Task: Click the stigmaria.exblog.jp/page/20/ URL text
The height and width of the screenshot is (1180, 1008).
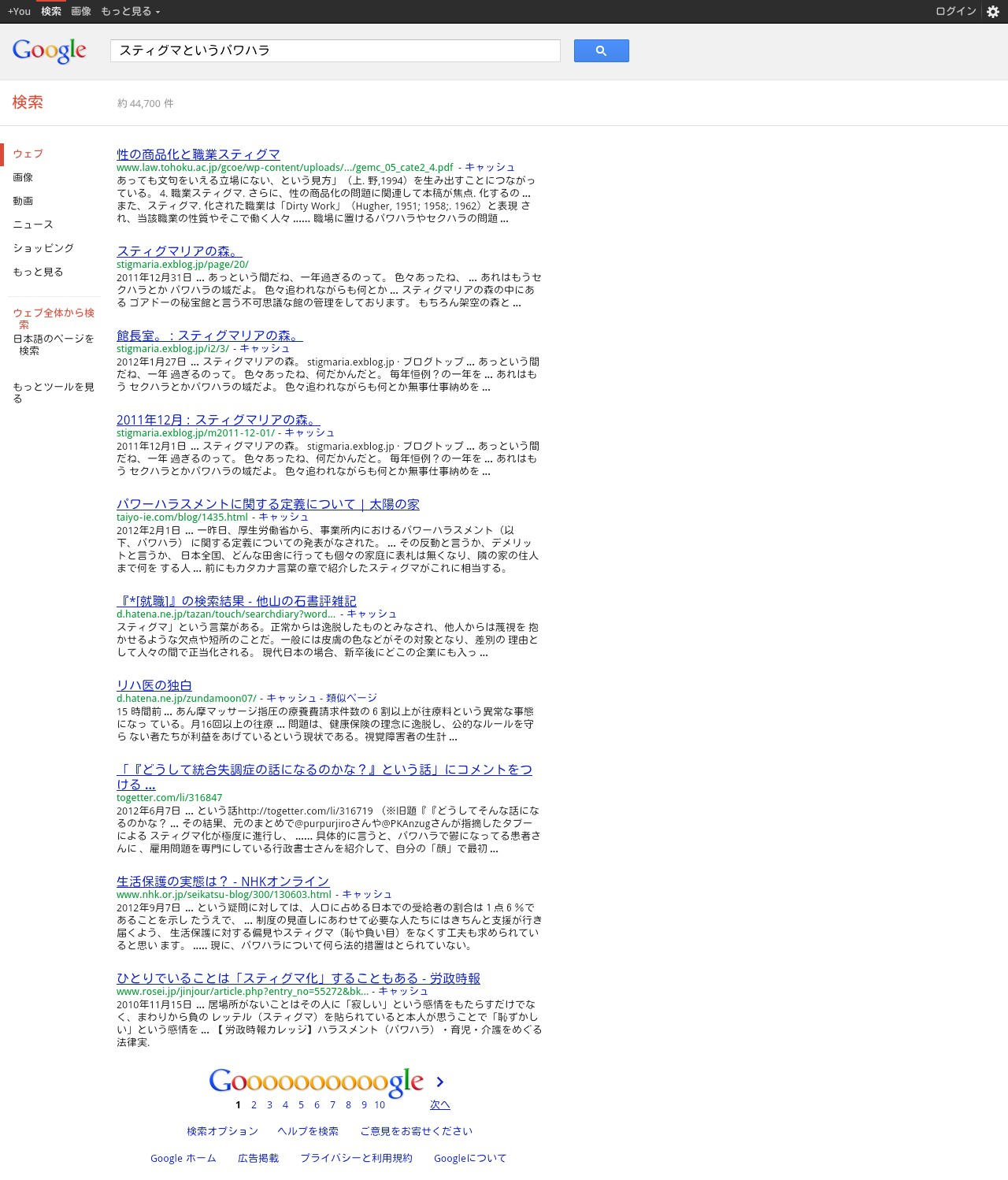Action: point(183,264)
